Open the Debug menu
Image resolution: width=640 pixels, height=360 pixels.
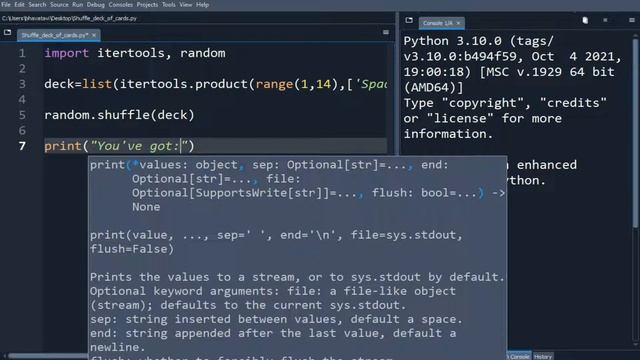[96, 5]
